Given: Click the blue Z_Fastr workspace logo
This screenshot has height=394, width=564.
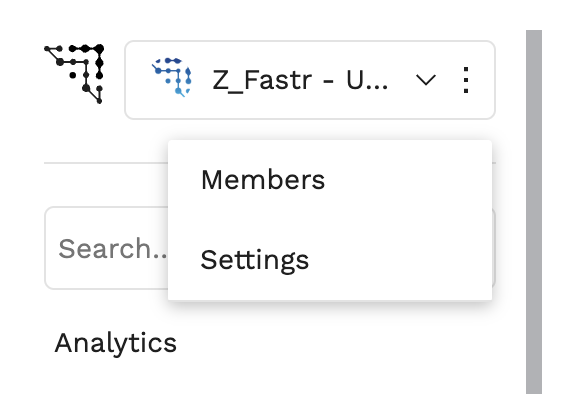Looking at the screenshot, I should (172, 77).
